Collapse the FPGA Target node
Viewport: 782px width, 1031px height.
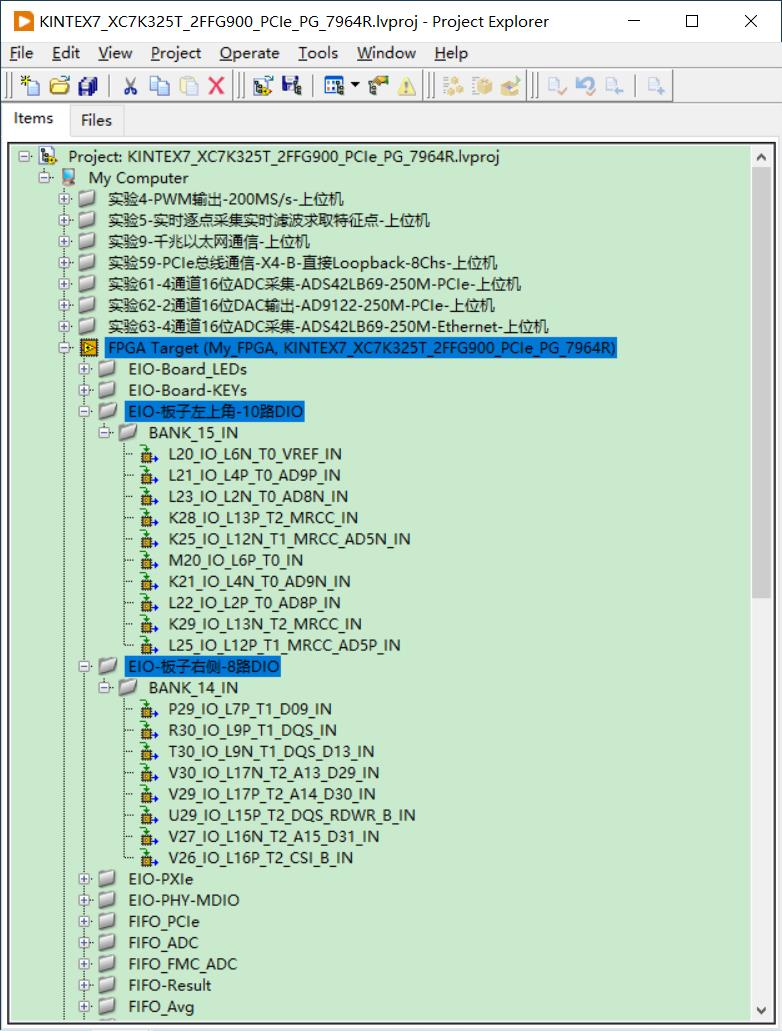[64, 348]
